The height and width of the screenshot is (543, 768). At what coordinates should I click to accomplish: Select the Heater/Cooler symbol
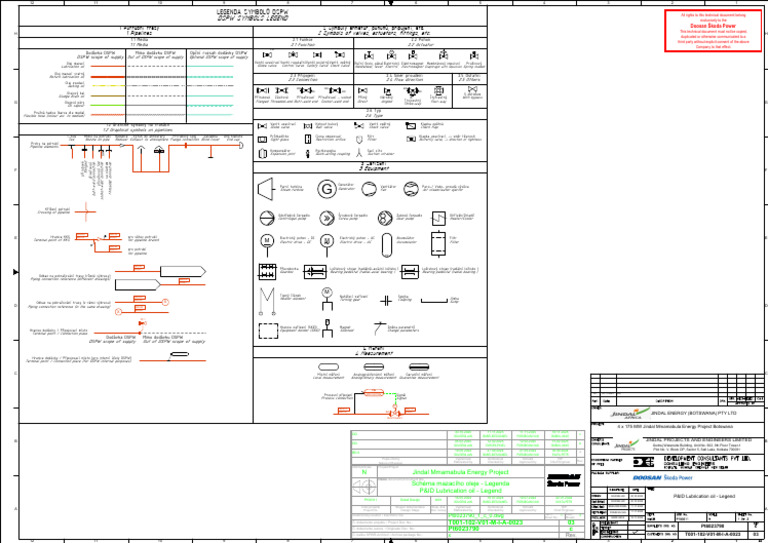coord(438,218)
